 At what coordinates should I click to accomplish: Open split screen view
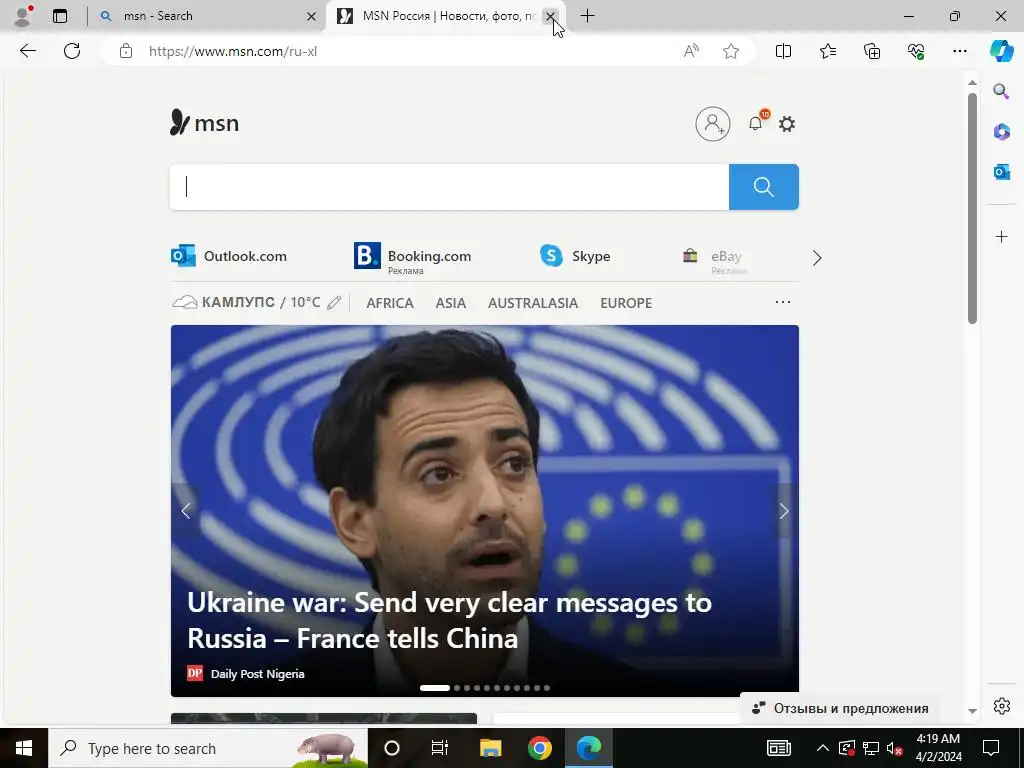[783, 51]
